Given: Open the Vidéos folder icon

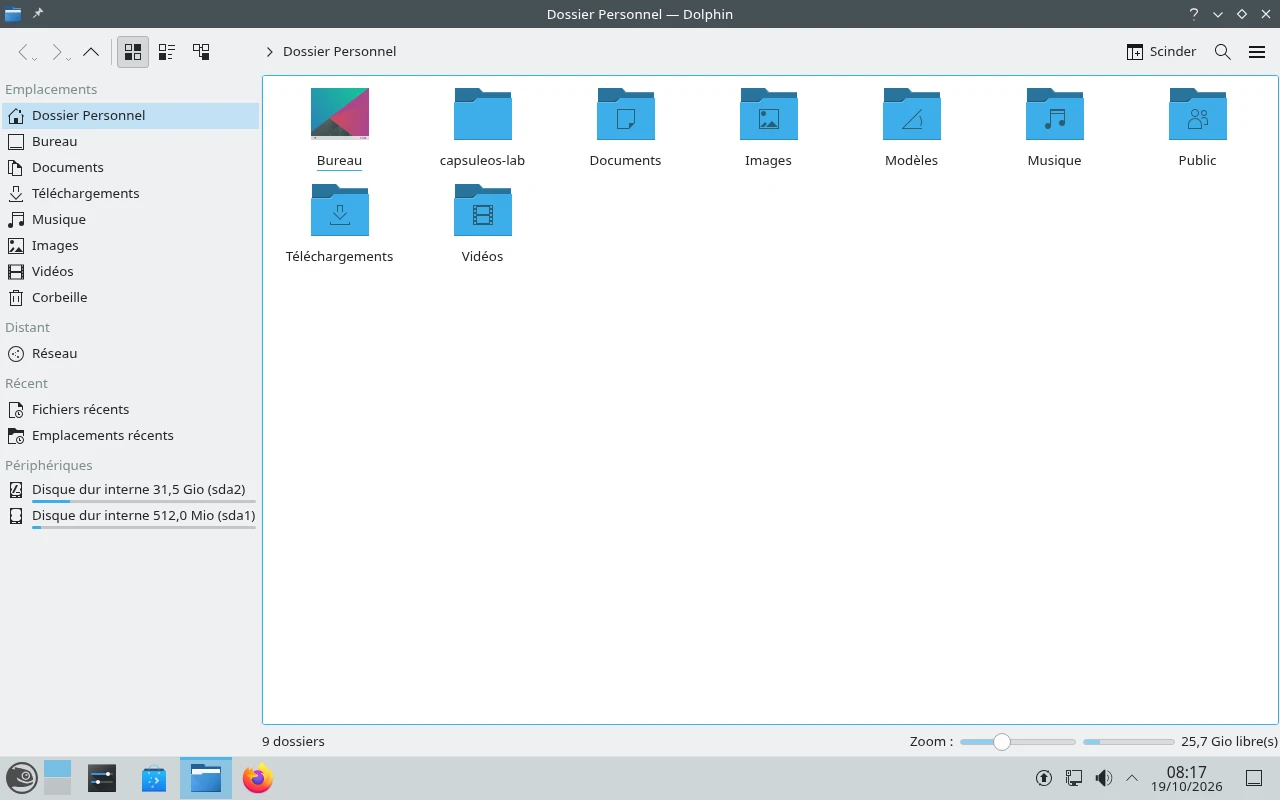Looking at the screenshot, I should [483, 210].
